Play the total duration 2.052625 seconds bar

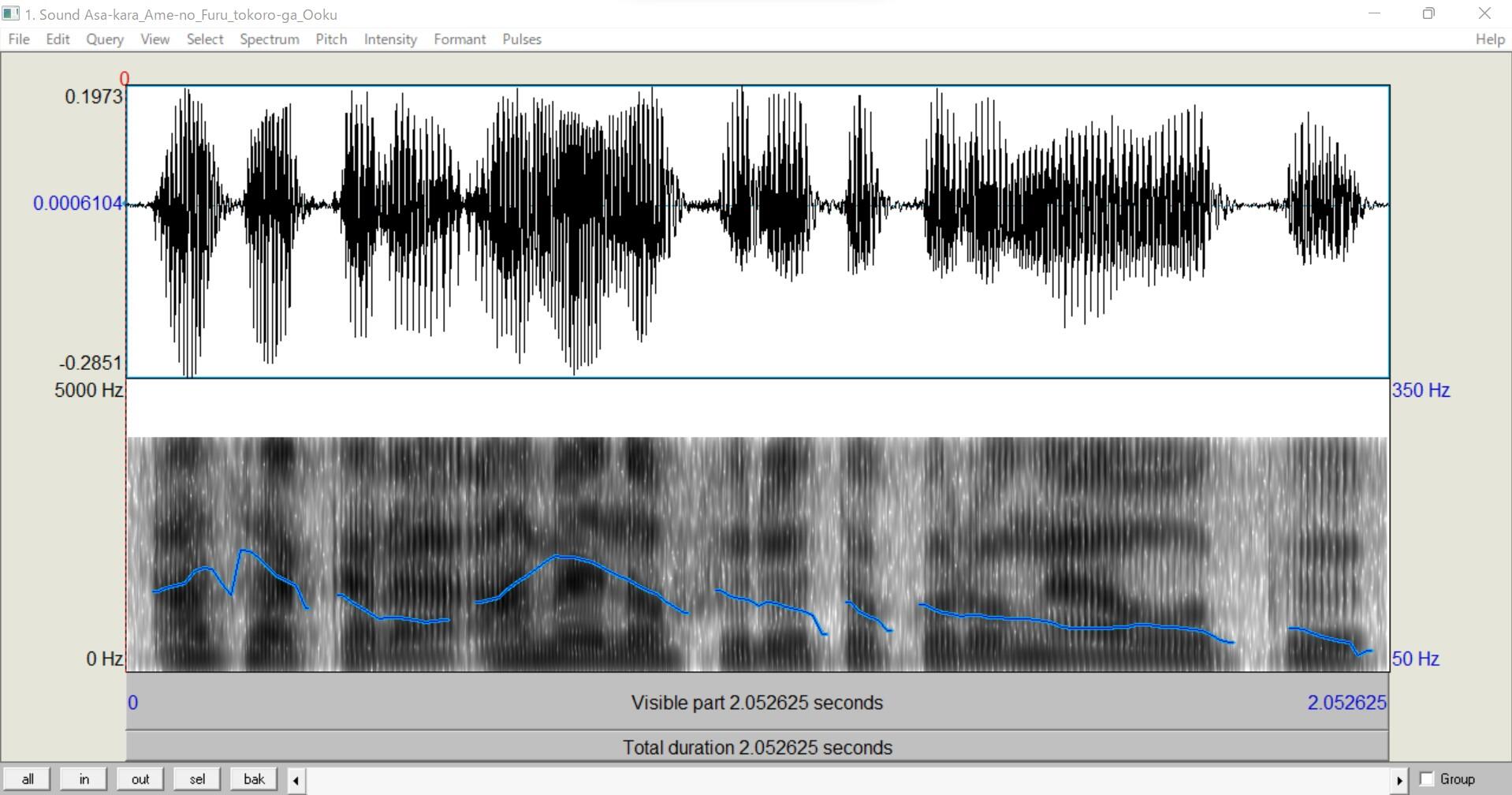point(757,747)
